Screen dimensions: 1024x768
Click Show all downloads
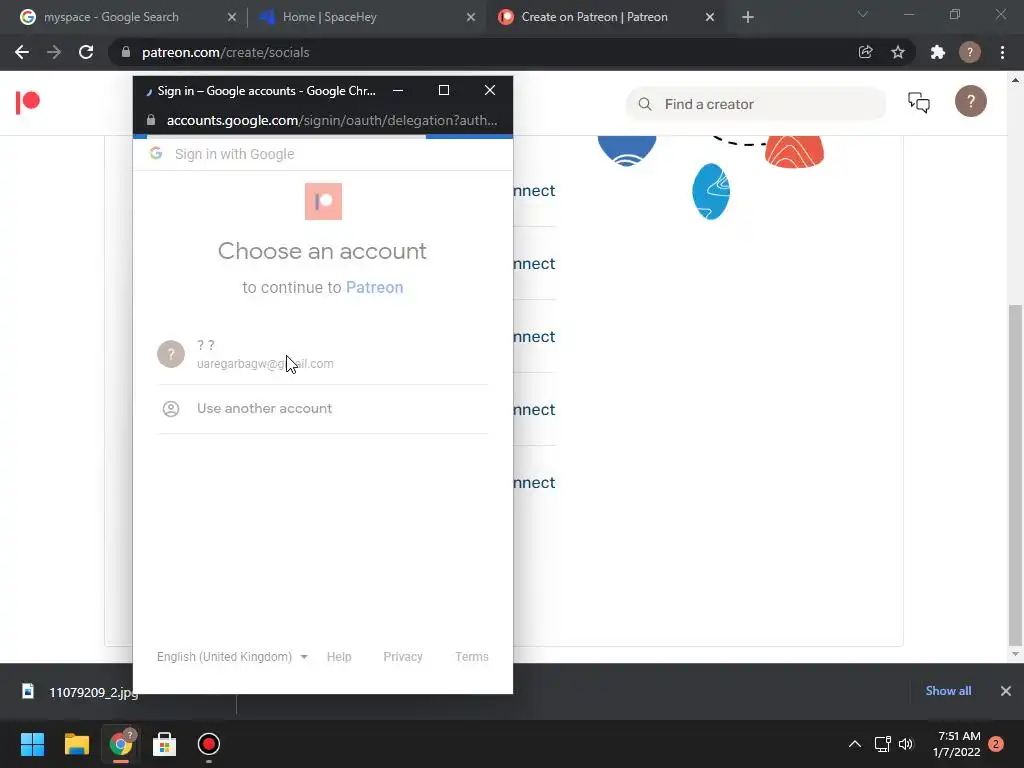coord(948,691)
